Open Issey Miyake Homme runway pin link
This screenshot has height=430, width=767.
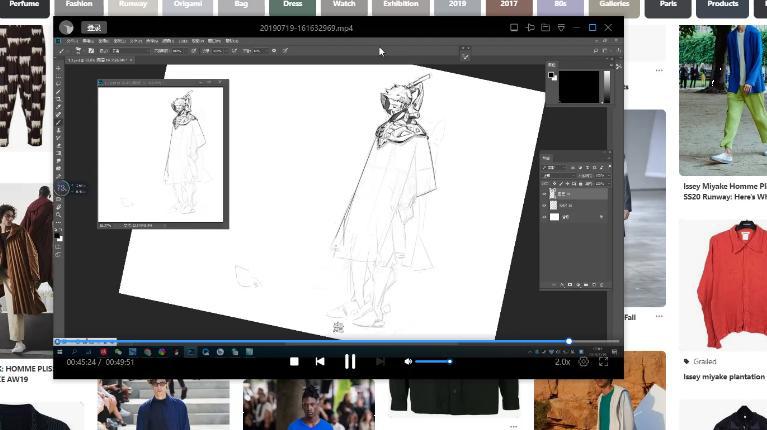pos(725,191)
